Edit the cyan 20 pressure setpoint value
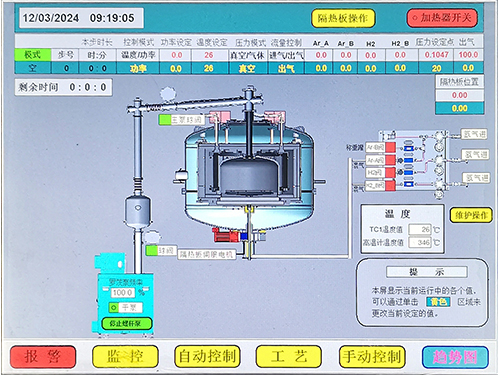Image resolution: width=500 pixels, height=375 pixels. pyautogui.click(x=436, y=68)
